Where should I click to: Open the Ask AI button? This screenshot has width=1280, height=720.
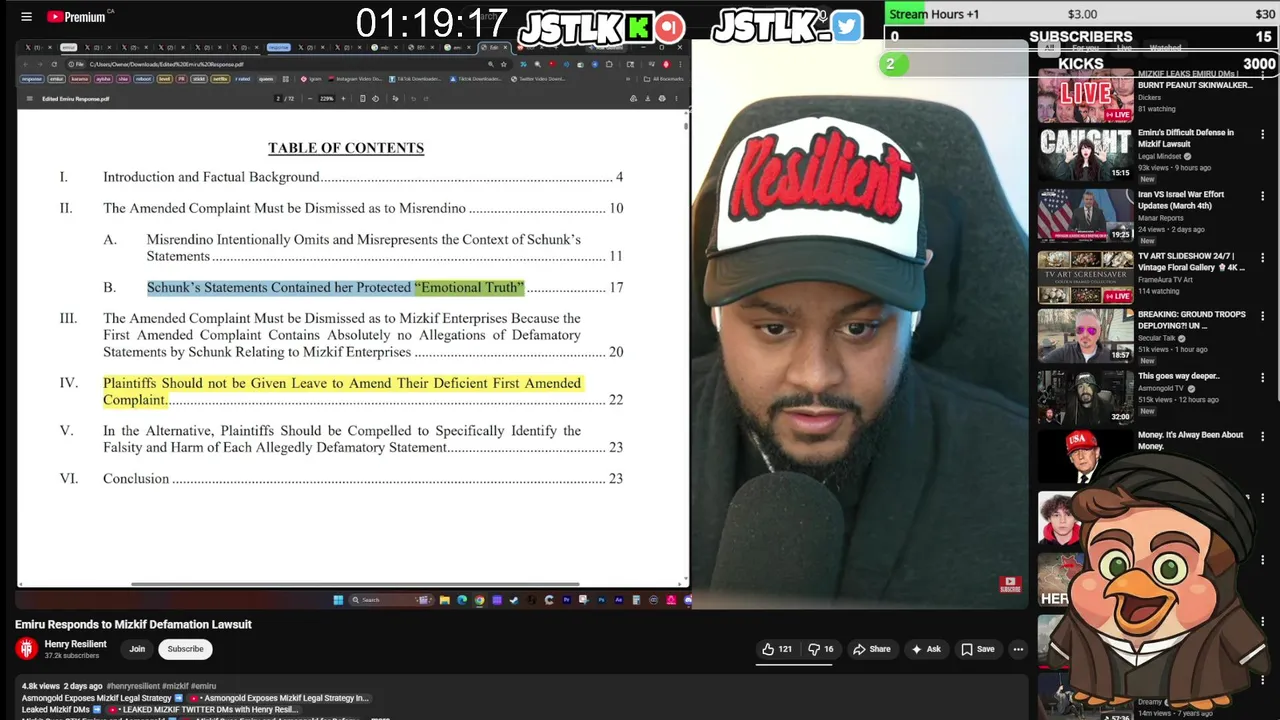(x=925, y=649)
